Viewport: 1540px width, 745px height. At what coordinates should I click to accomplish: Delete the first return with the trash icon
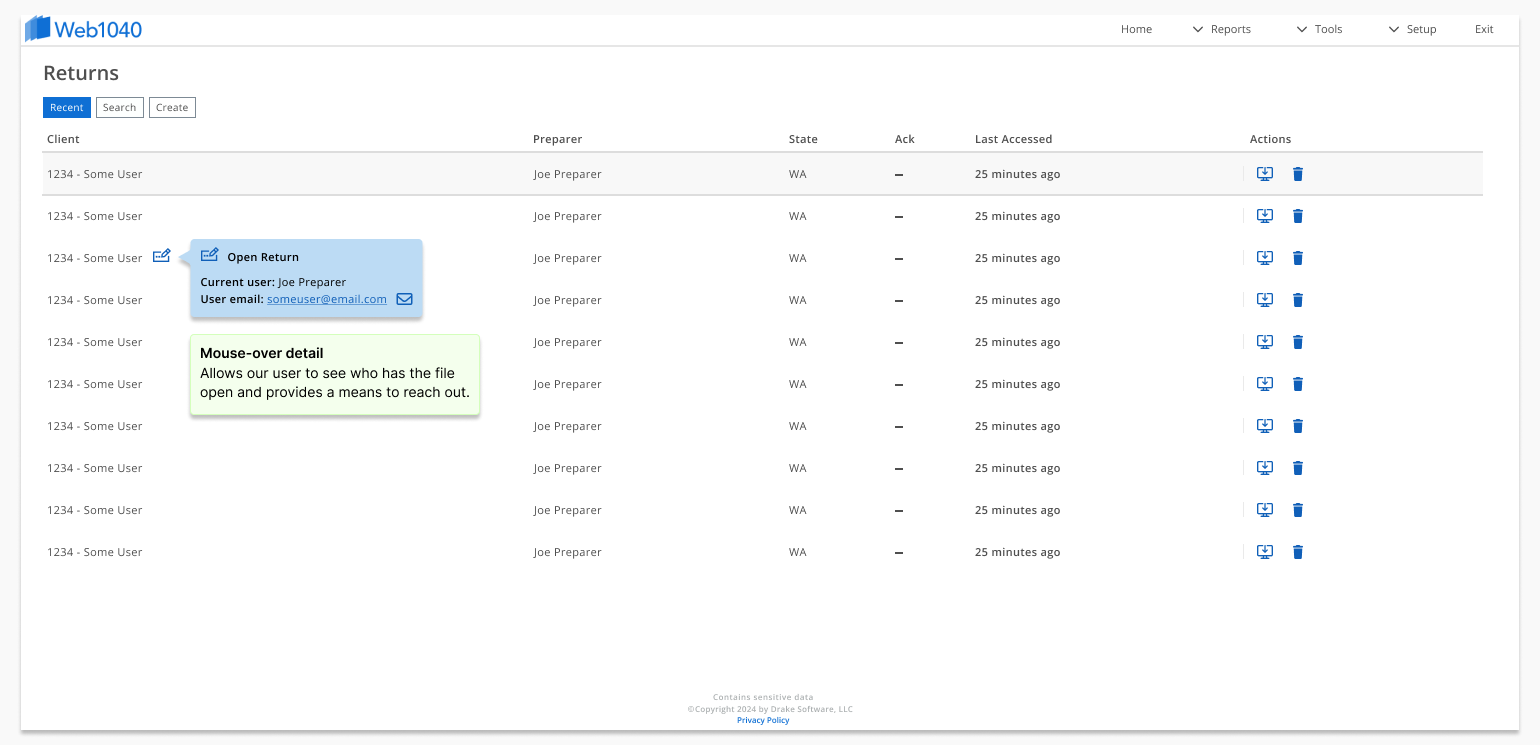coord(1297,174)
